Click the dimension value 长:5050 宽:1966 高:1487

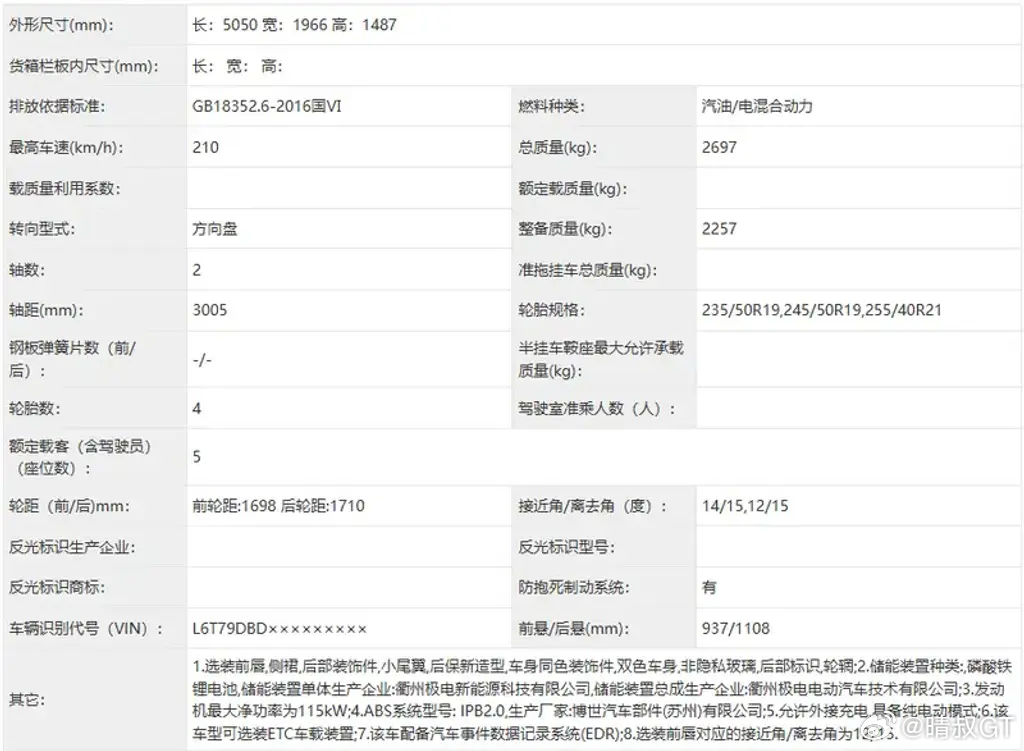coord(294,25)
